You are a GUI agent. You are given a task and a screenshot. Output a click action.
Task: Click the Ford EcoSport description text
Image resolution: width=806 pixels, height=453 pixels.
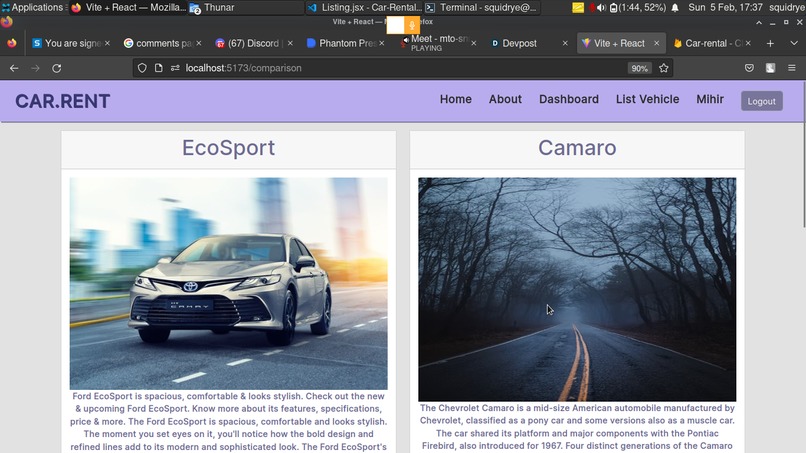pos(229,422)
